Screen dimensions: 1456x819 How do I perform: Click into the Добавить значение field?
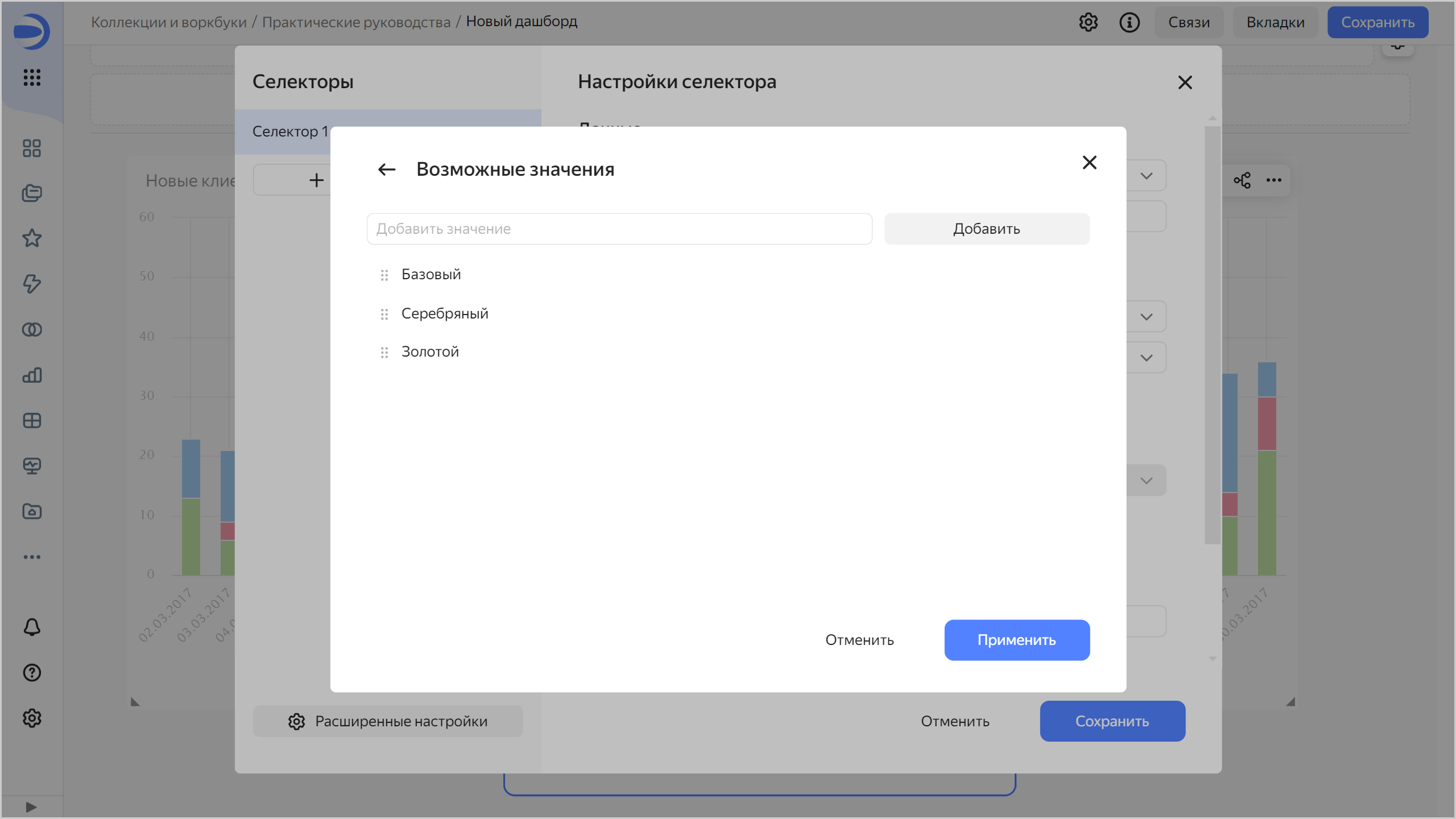619,229
